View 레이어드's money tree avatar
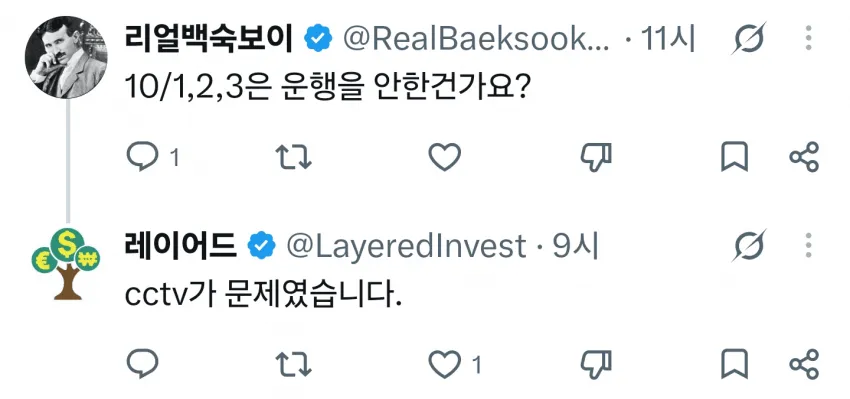 pos(66,265)
